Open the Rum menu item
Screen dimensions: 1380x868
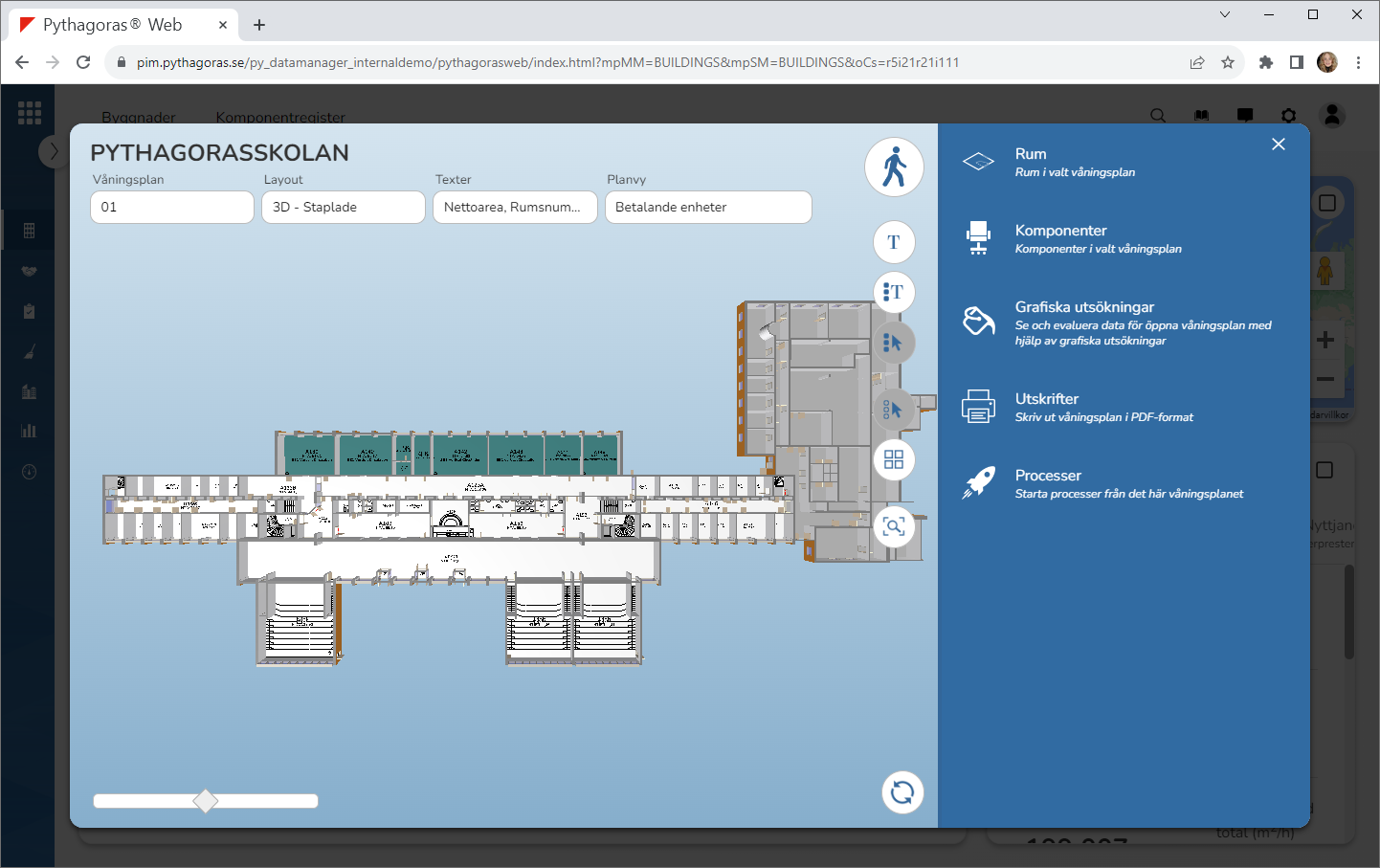(x=1031, y=154)
